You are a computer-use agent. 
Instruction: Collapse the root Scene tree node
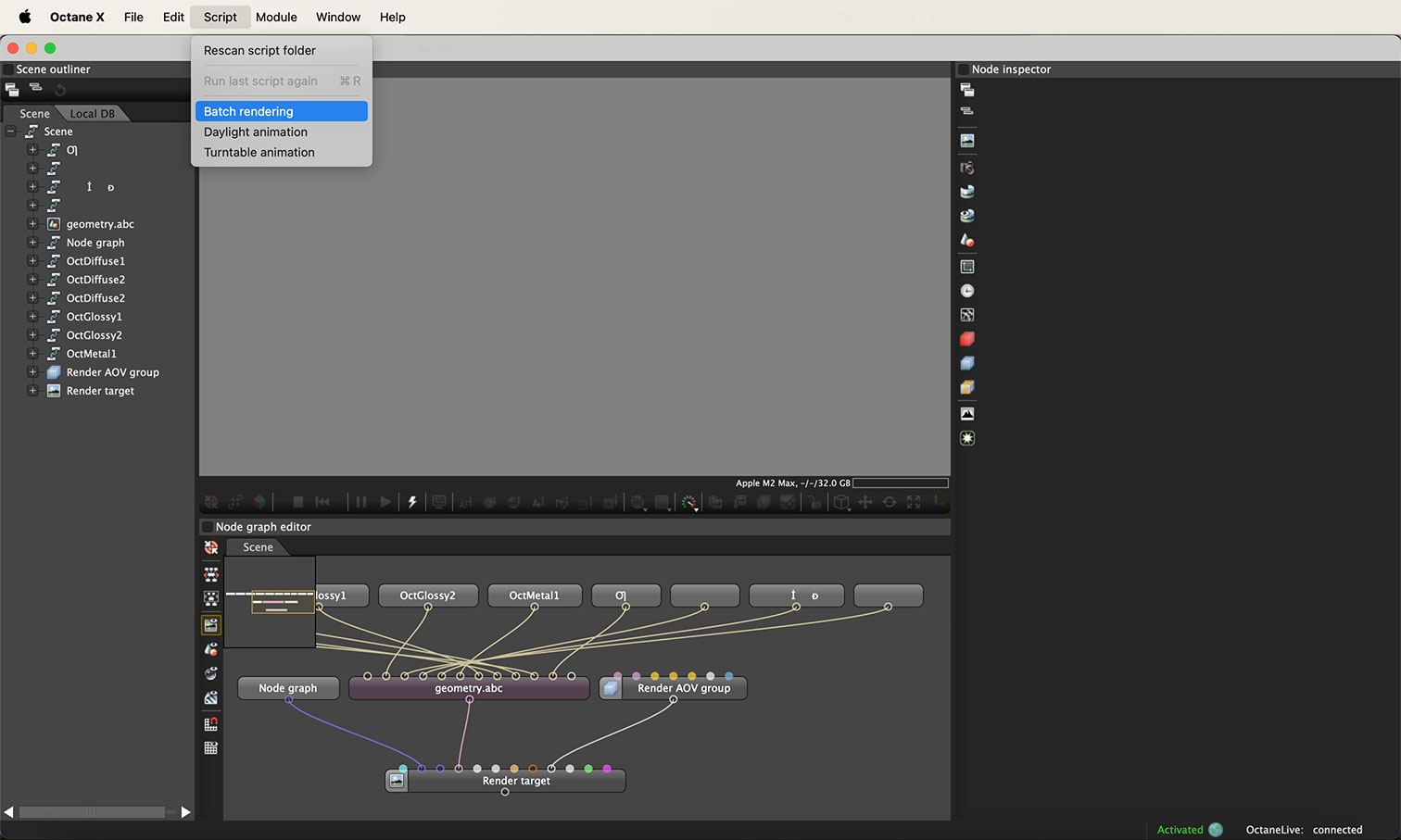[11, 132]
